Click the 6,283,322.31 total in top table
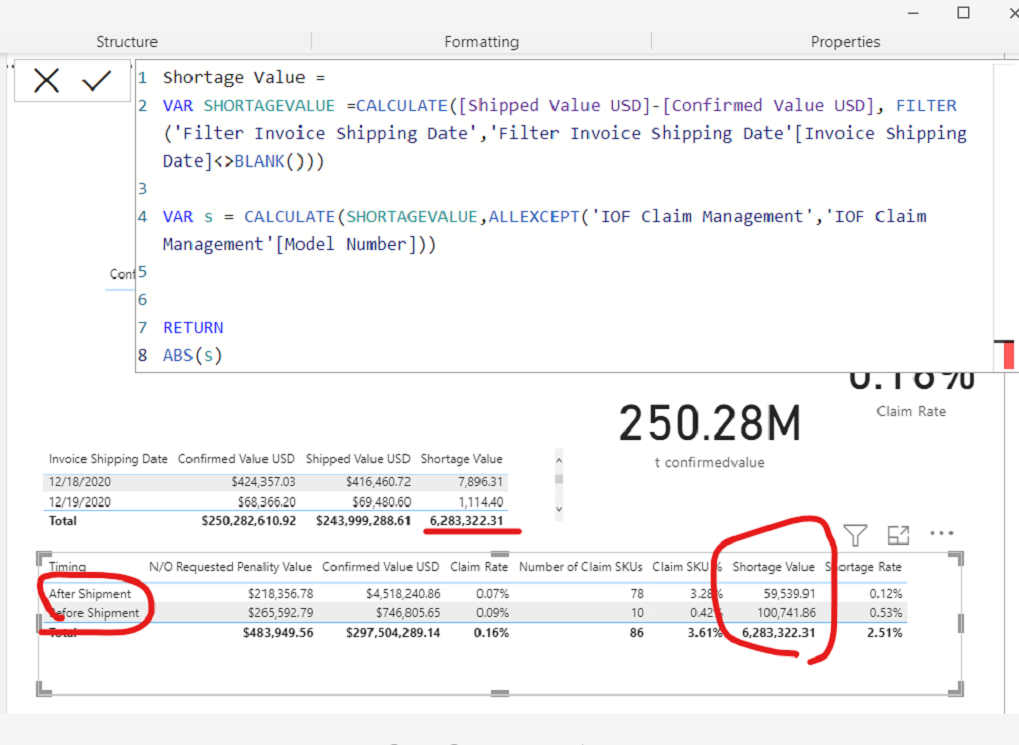The height and width of the screenshot is (745, 1019). [x=466, y=521]
